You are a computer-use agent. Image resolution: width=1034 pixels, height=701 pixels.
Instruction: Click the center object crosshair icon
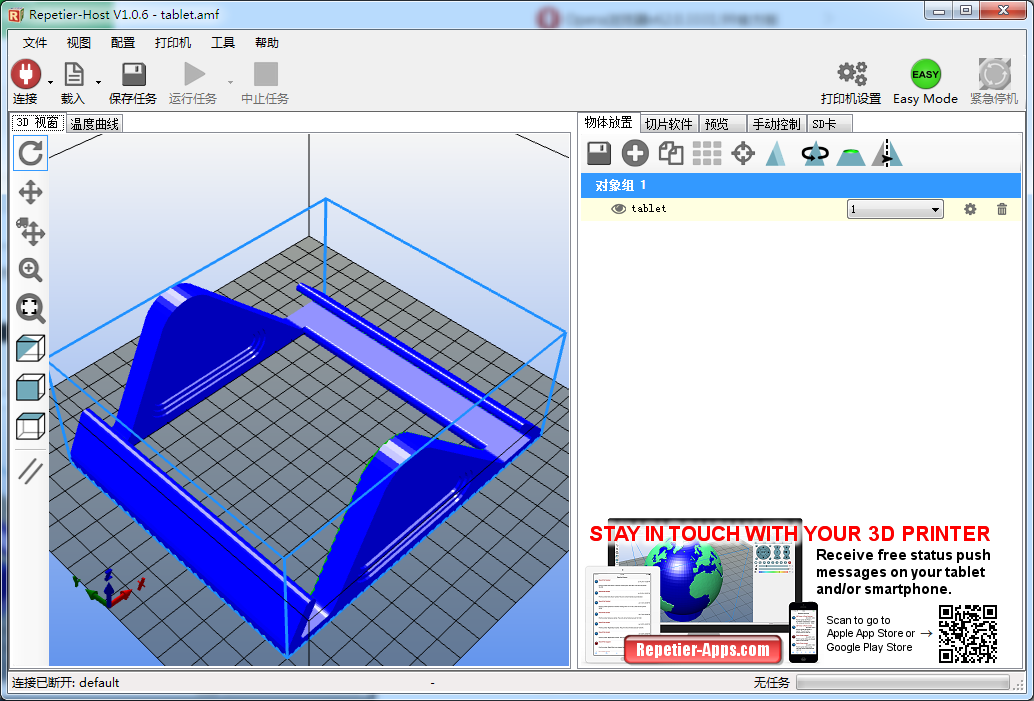point(743,154)
